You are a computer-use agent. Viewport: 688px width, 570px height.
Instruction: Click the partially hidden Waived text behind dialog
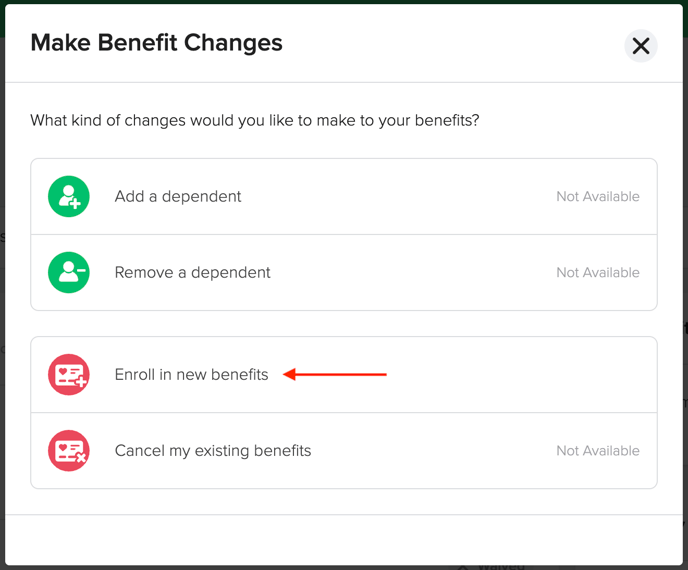[500, 567]
